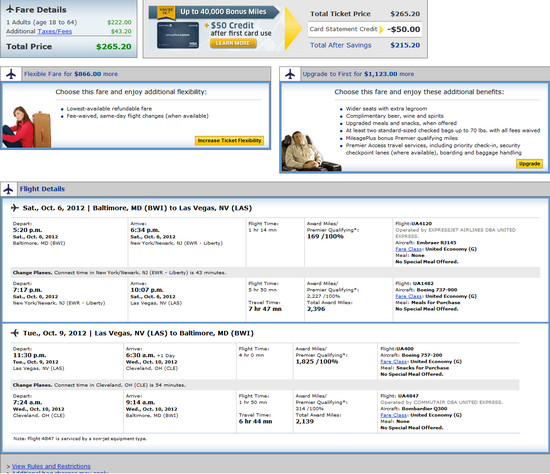Click the $222.00 adult fare amount
This screenshot has height=474, width=550.
[x=119, y=22]
